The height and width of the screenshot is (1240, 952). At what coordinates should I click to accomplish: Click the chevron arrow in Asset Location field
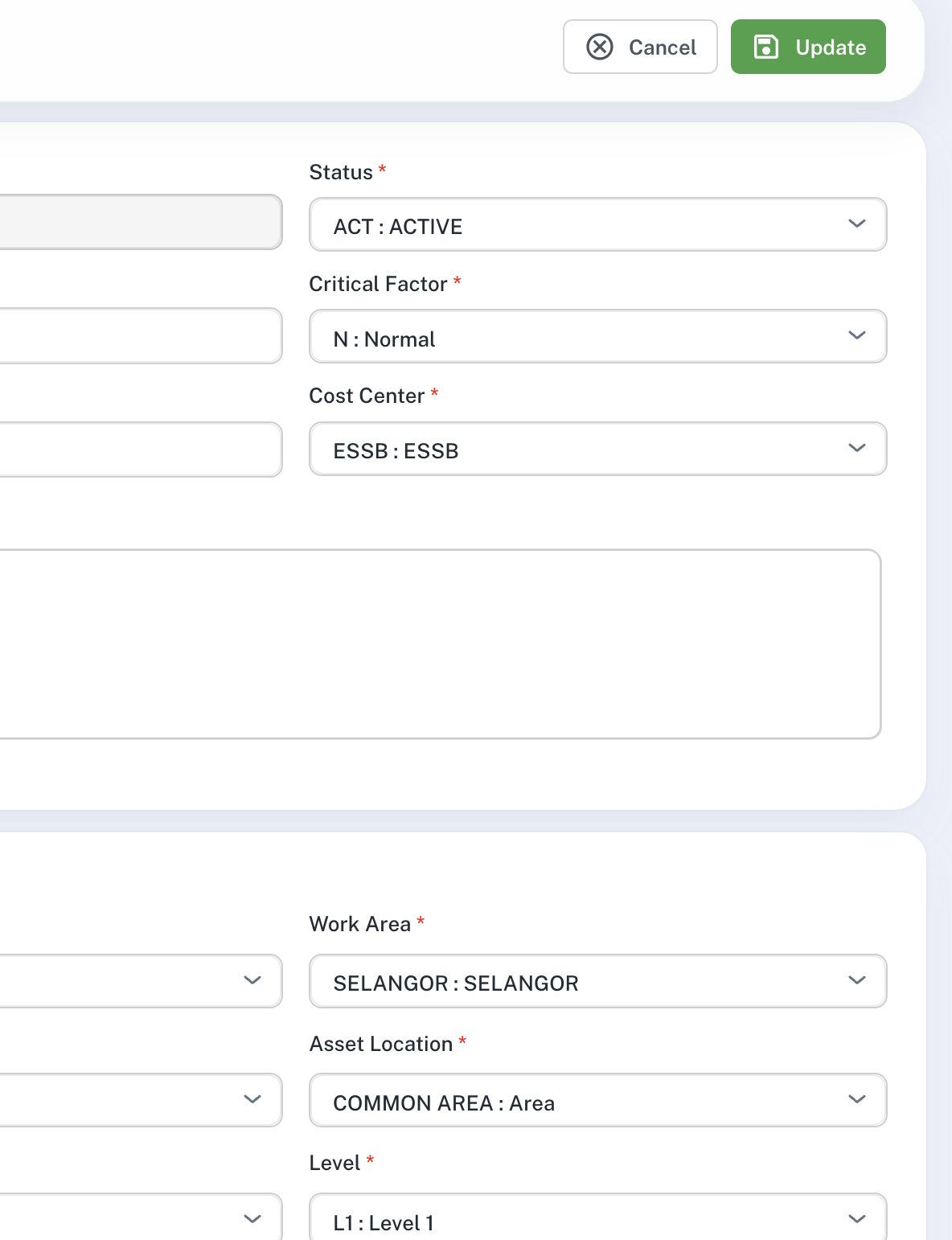(857, 1099)
